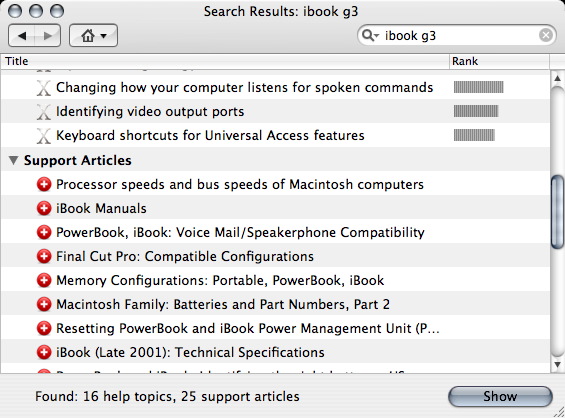Go back with the left arrow button
The width and height of the screenshot is (565, 418).
(x=22, y=35)
